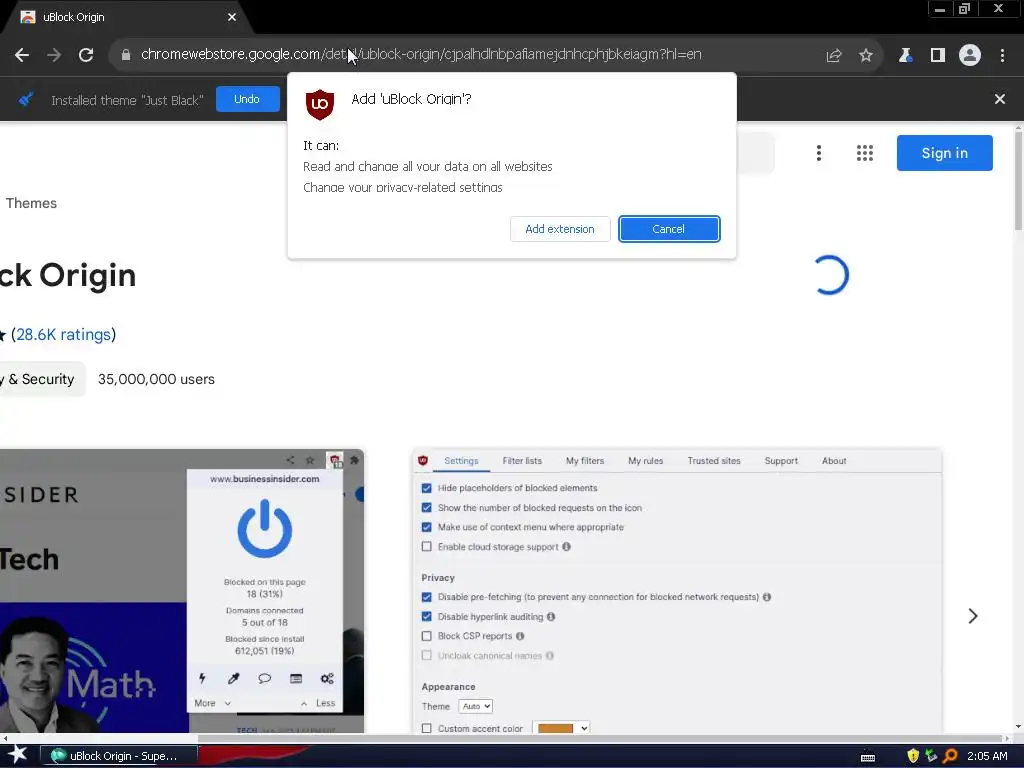Click the 2:05 AM clock
The image size is (1024, 768).
(987, 756)
